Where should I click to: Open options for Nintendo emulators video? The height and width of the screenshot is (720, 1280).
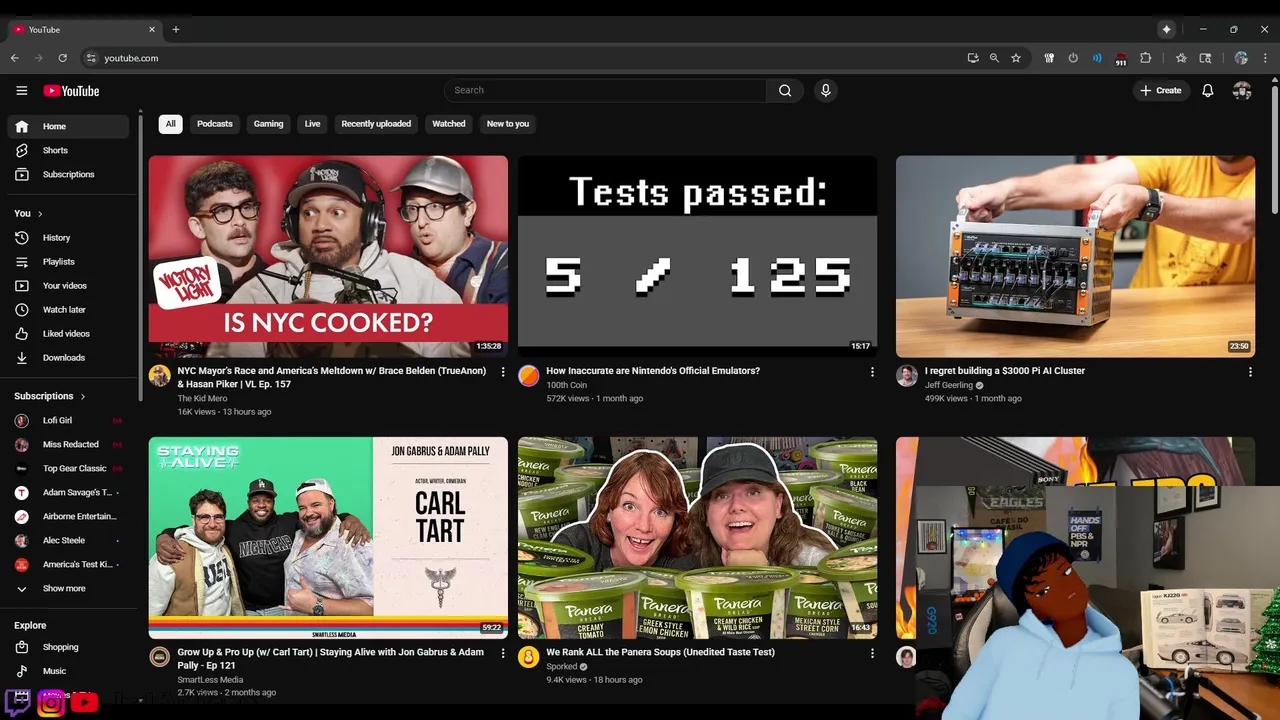tap(872, 372)
